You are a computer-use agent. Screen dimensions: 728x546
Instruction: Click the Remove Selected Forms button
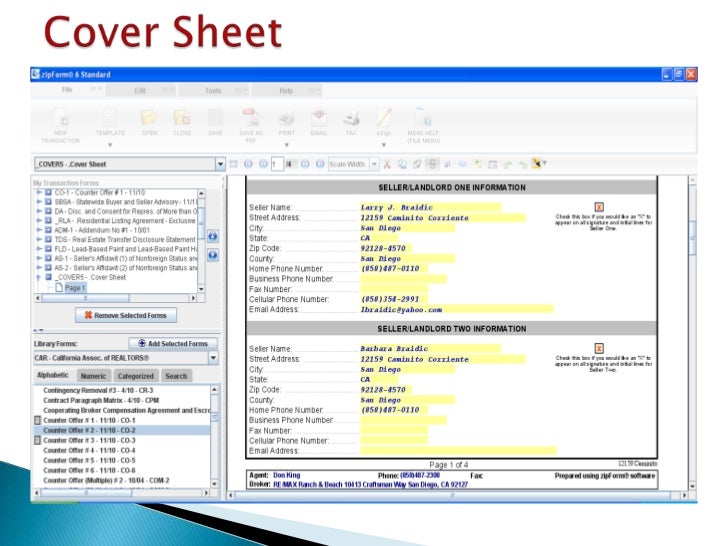(126, 315)
